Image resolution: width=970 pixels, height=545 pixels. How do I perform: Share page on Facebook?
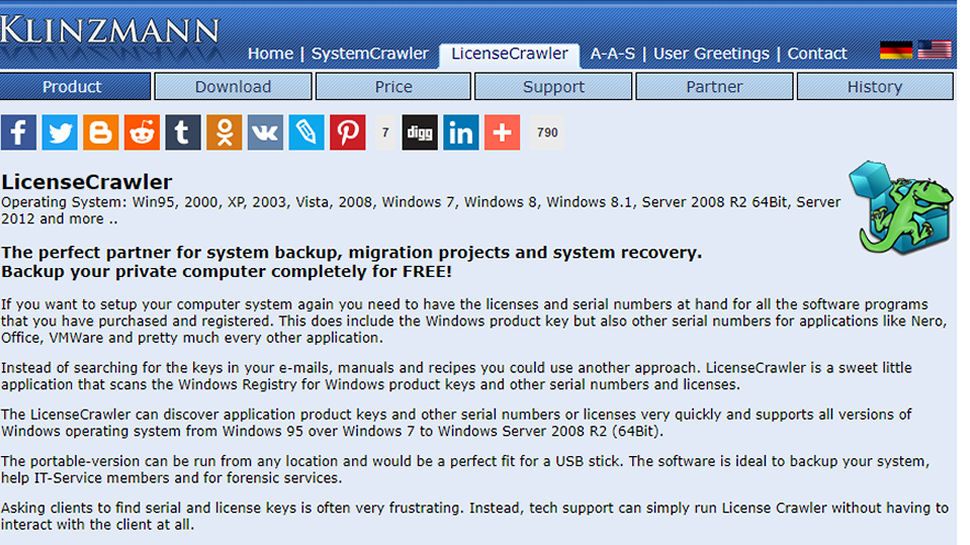point(19,132)
